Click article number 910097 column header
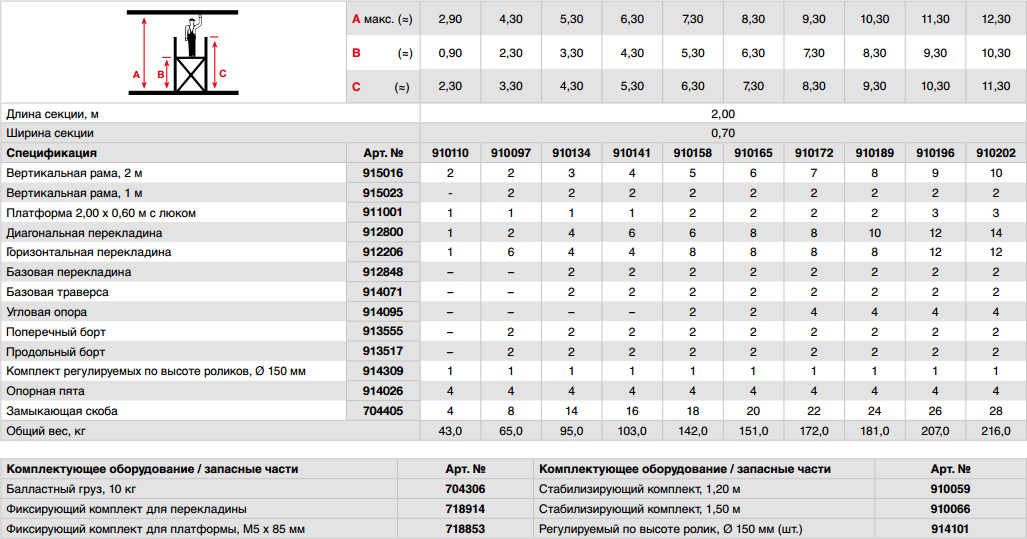This screenshot has width=1027, height=539. pos(511,153)
